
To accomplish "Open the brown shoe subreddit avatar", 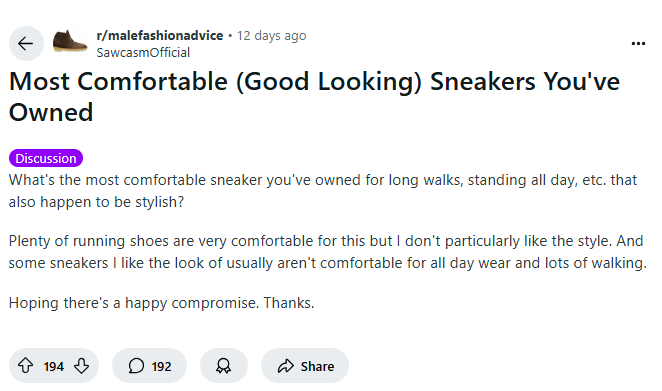I will click(x=70, y=41).
